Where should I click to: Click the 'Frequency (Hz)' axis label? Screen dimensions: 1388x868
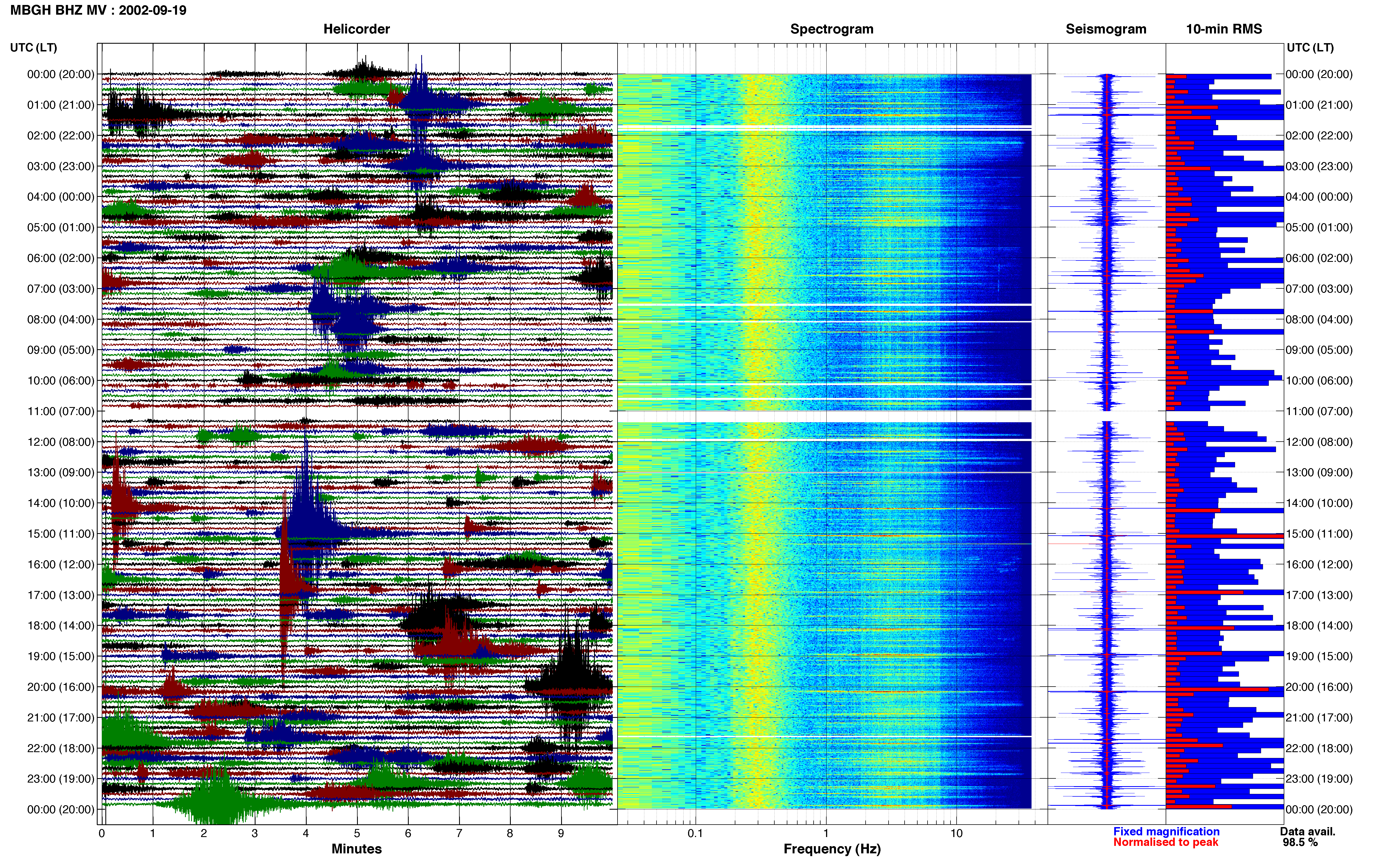click(x=832, y=849)
